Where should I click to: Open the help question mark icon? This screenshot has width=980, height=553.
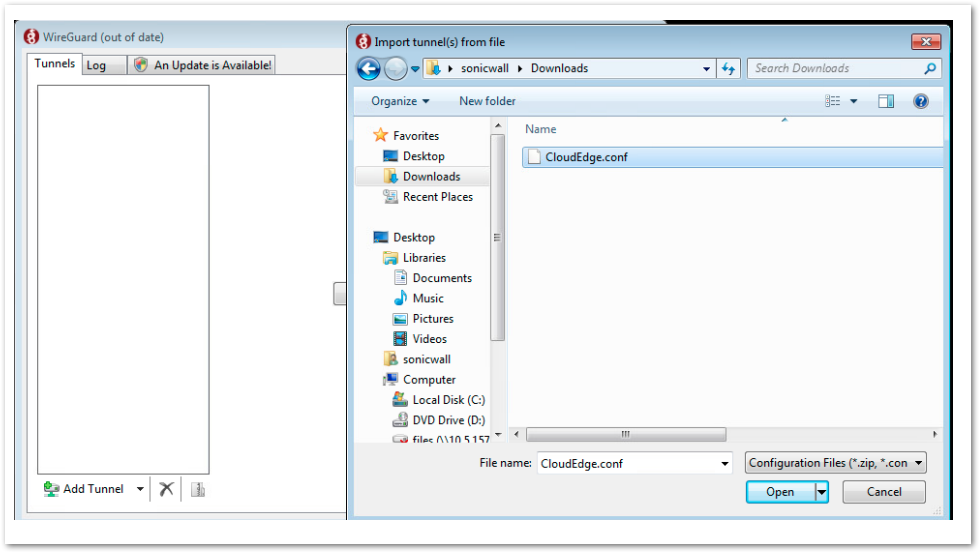click(920, 101)
